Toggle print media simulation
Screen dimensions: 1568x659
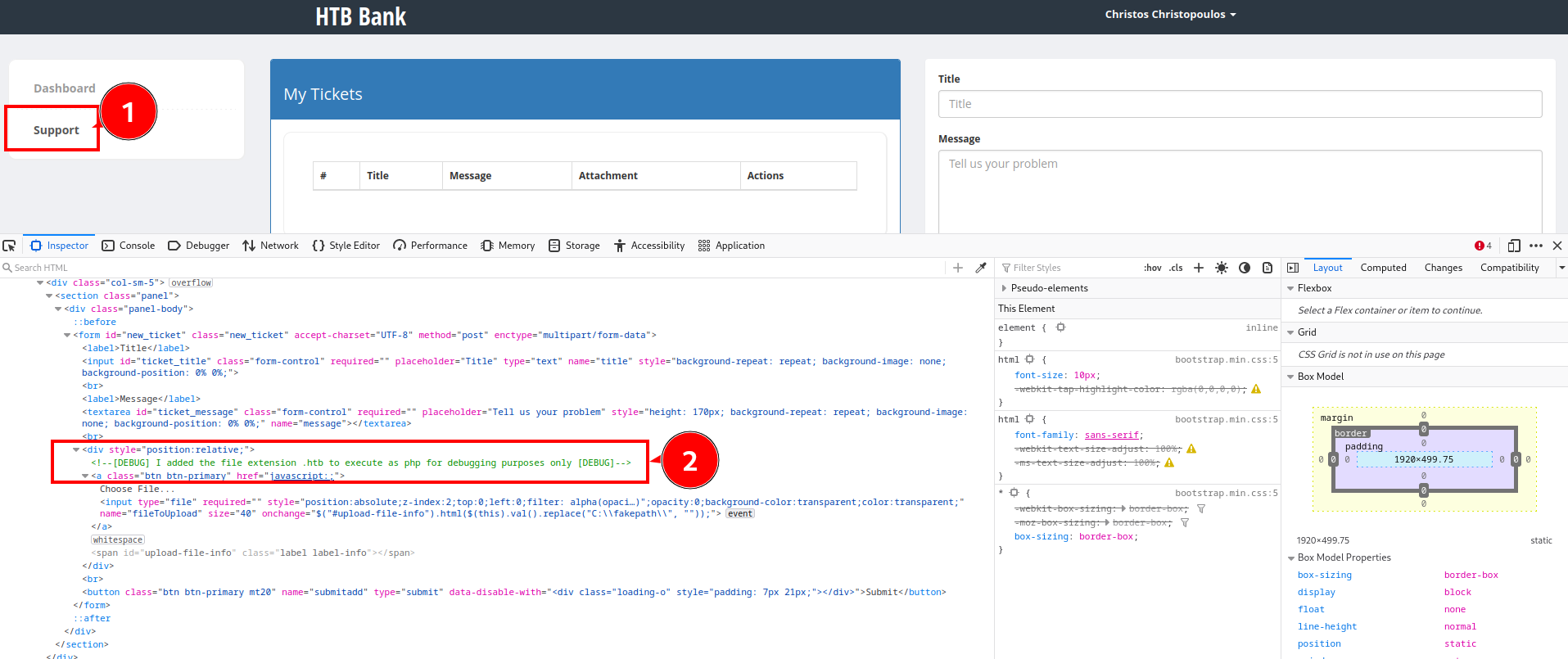click(x=1268, y=268)
